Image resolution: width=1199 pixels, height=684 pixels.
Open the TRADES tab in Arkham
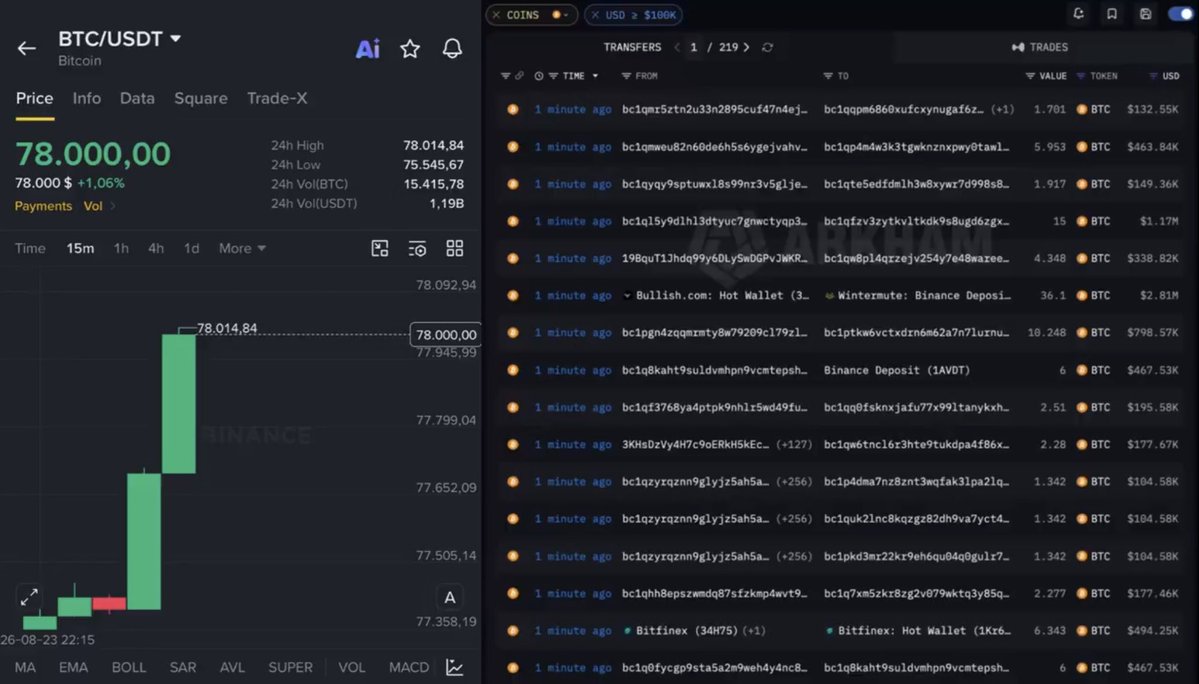click(x=1040, y=47)
